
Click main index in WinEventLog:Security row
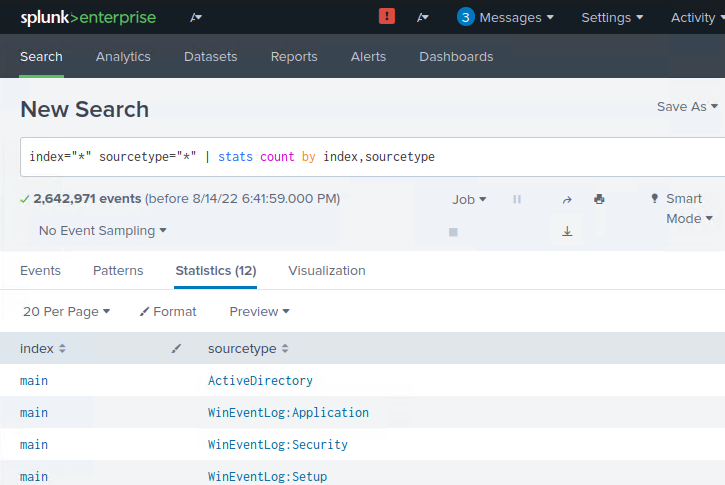click(34, 444)
